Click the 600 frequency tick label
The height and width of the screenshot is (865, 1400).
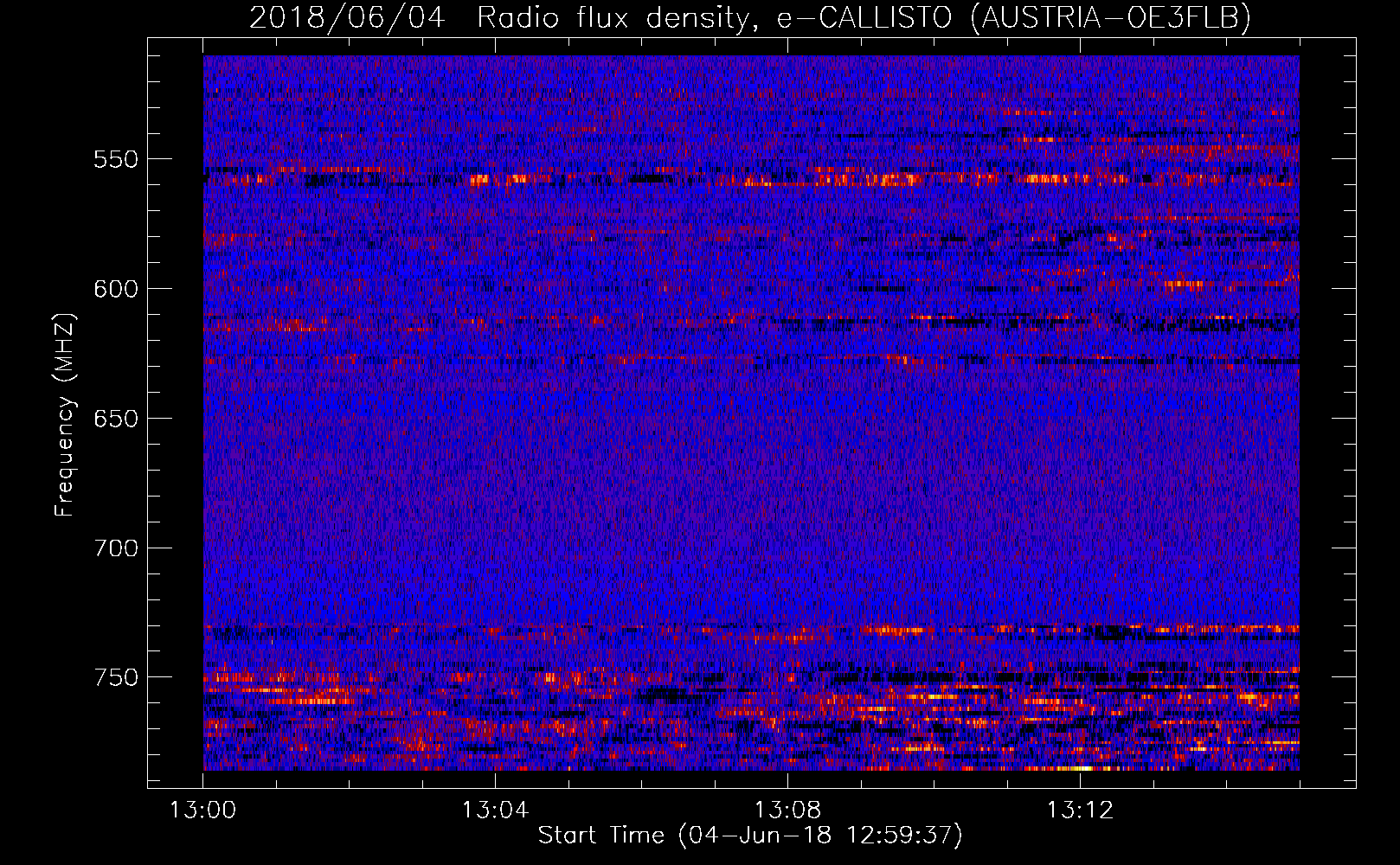116,289
